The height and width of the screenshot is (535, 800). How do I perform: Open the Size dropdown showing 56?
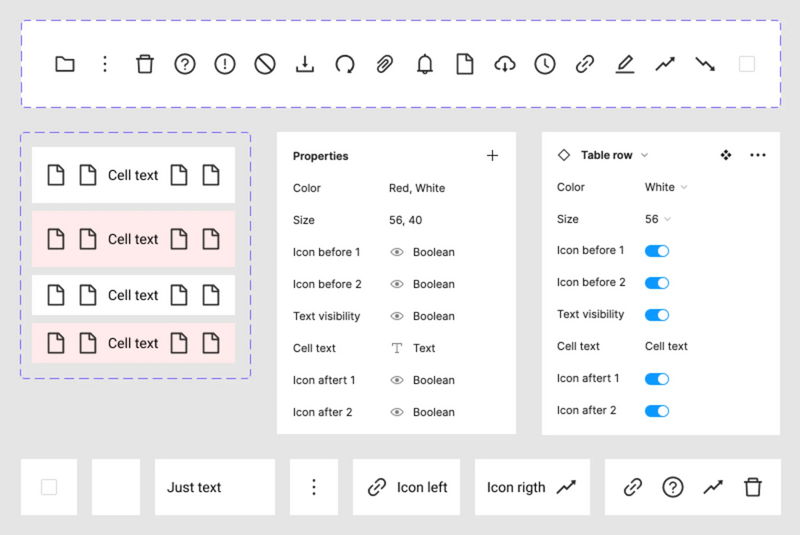tap(658, 219)
